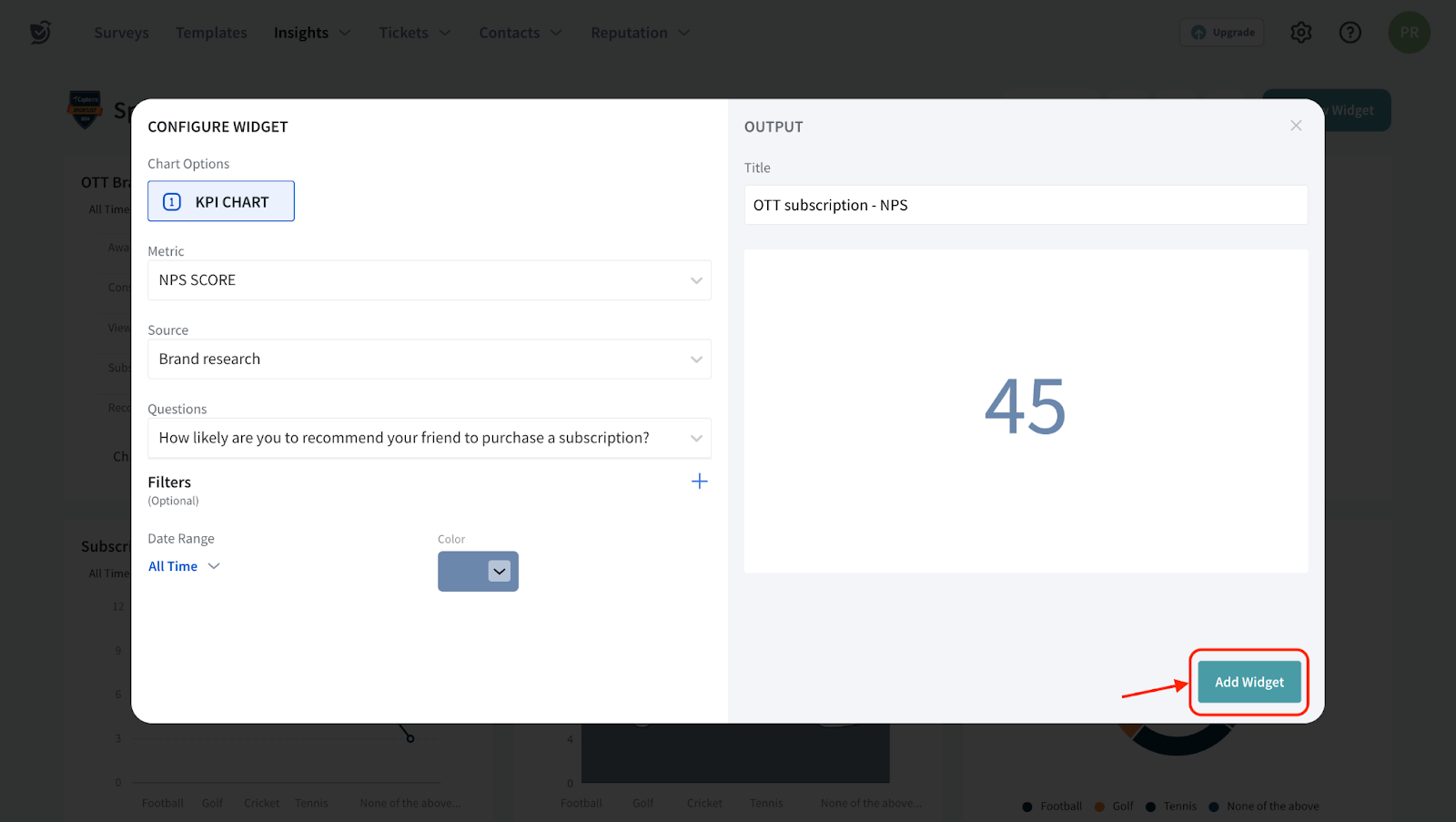Screen dimensions: 1456x822
Task: Click the SurveySparrow logo icon
Action: (40, 33)
